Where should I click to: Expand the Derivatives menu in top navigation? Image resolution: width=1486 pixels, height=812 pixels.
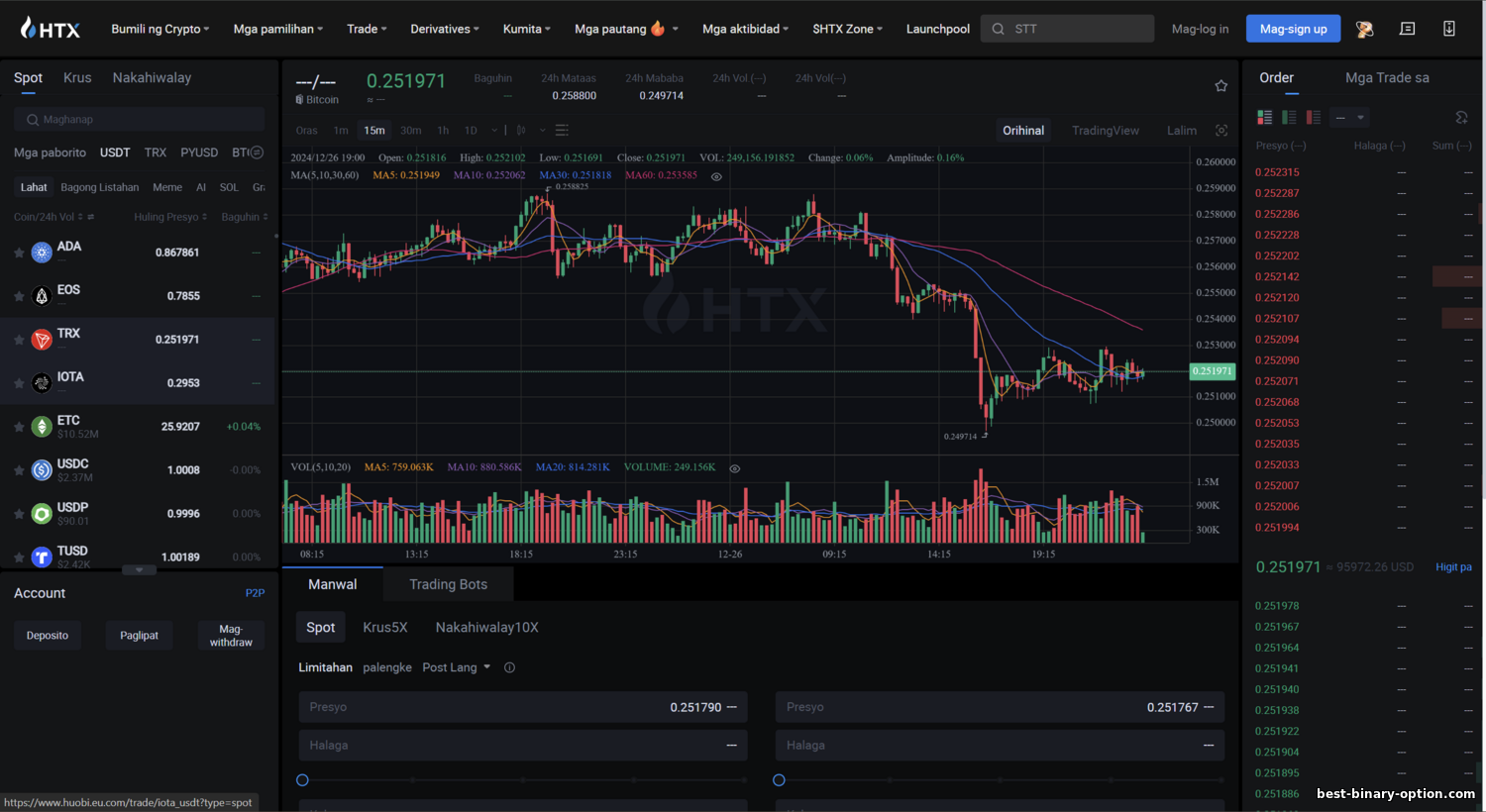tap(445, 29)
